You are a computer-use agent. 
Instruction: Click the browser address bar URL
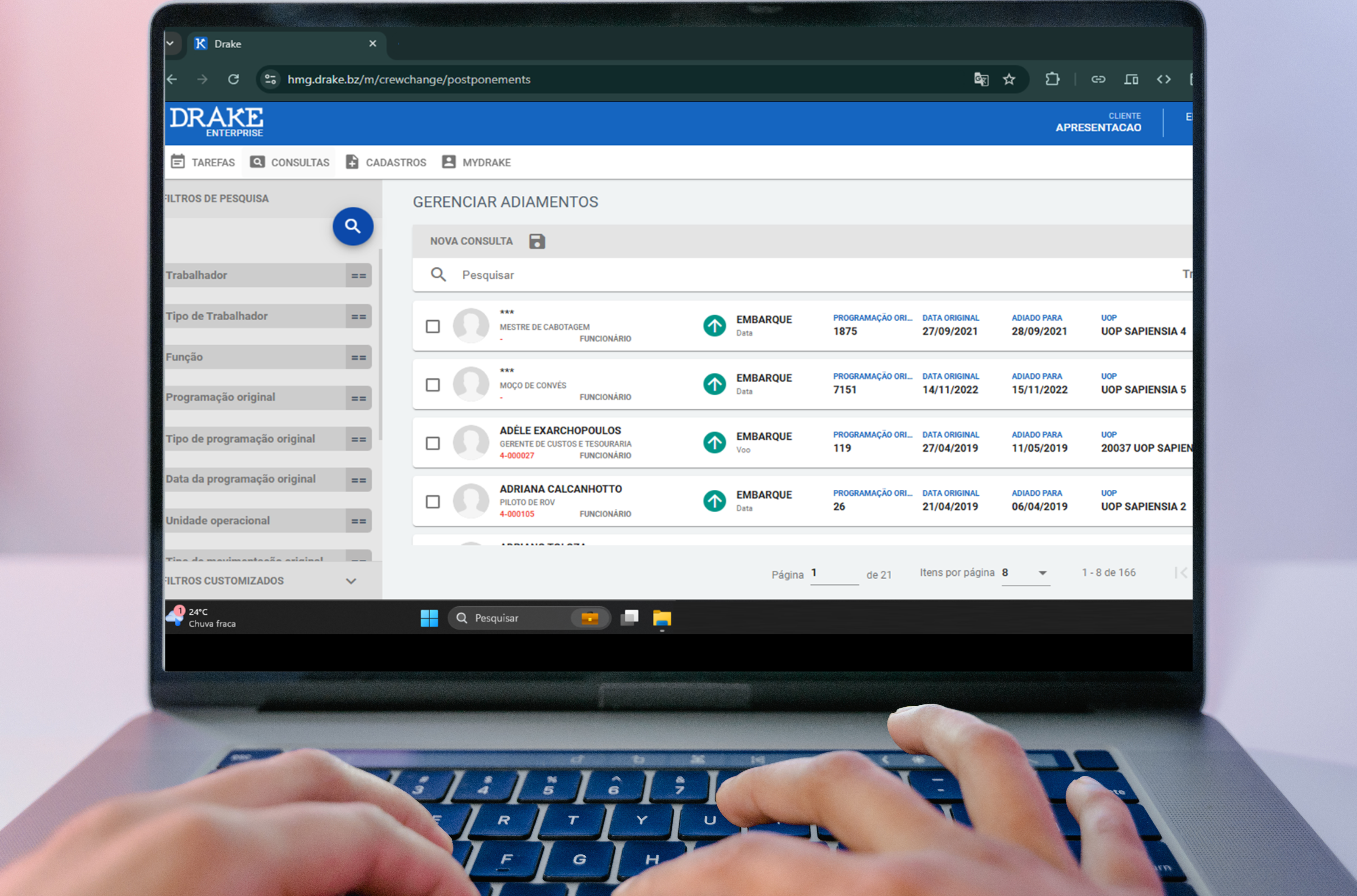pyautogui.click(x=409, y=79)
